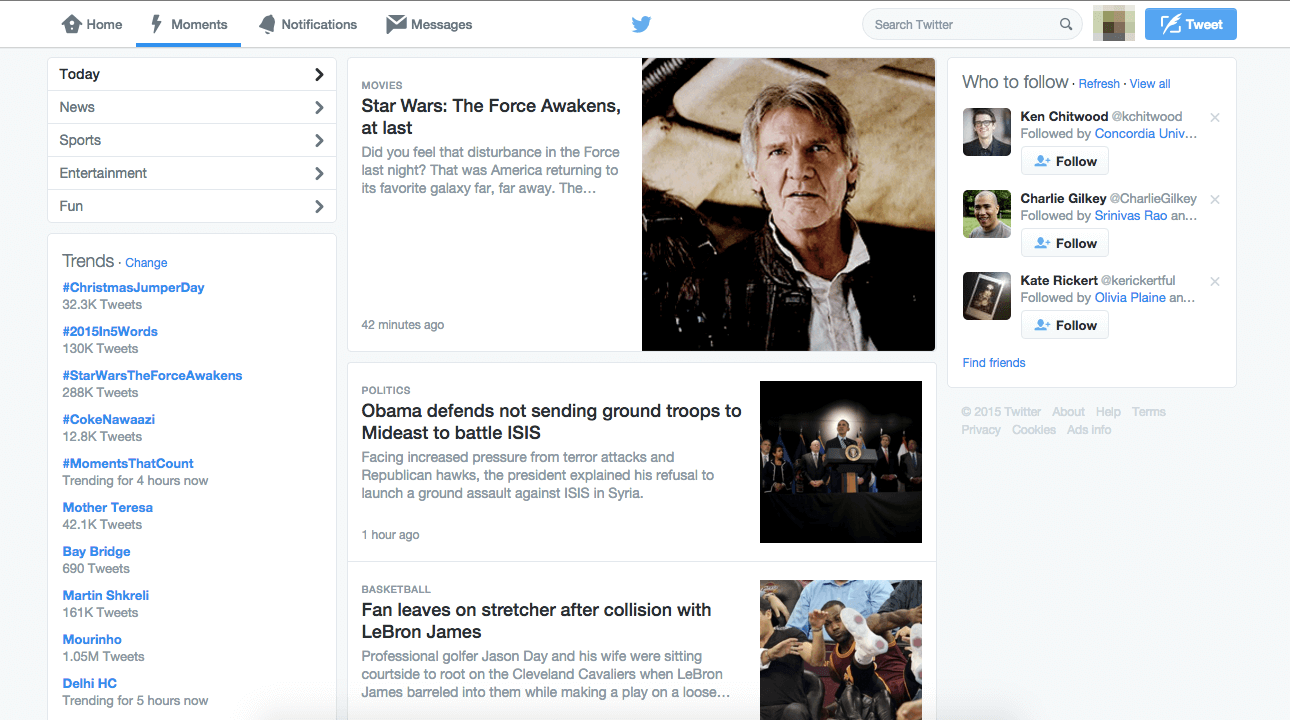Click the Messages envelope icon
Screen dimensions: 1290x720
point(396,24)
